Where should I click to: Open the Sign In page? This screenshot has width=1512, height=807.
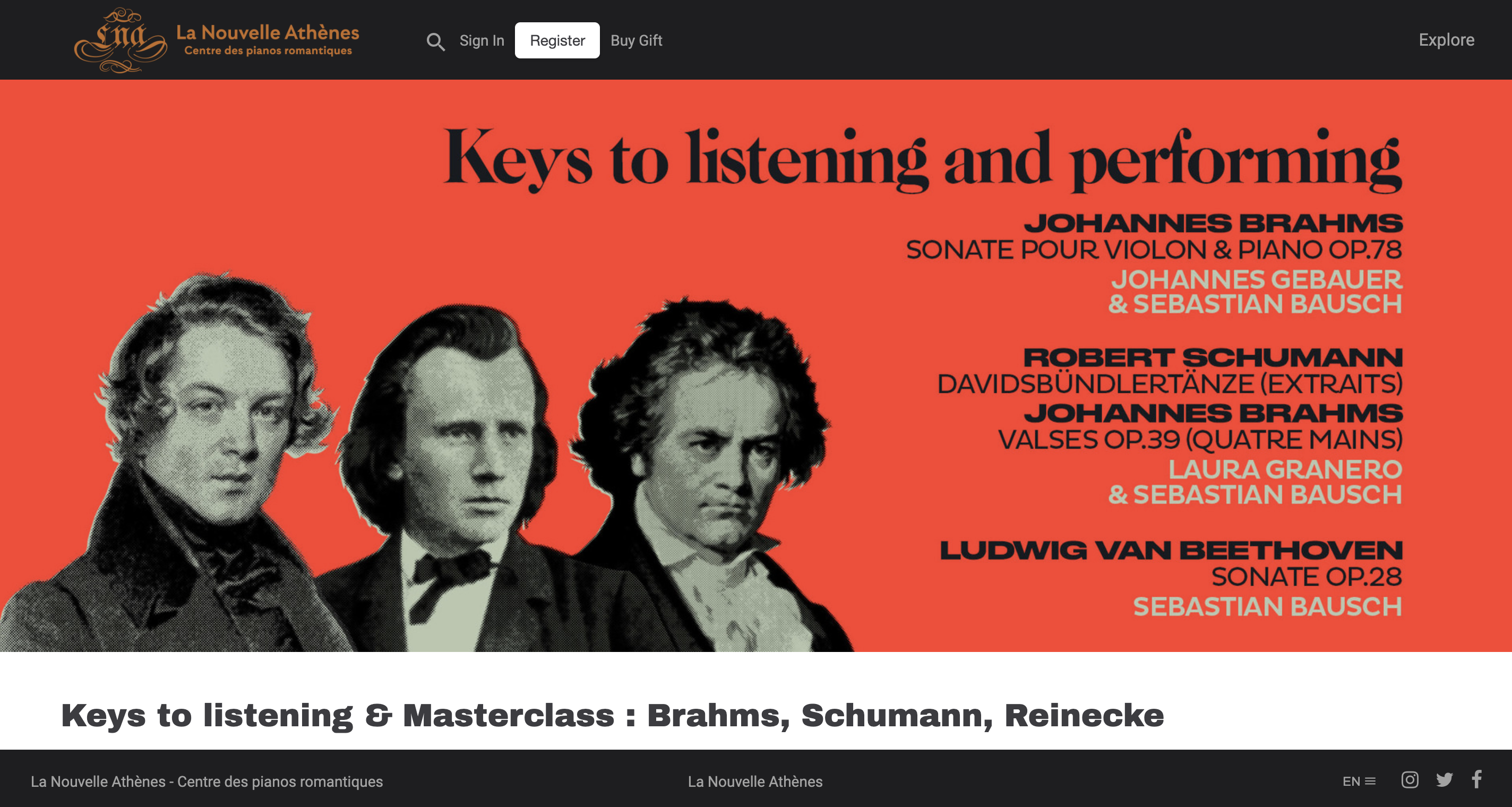coord(482,40)
